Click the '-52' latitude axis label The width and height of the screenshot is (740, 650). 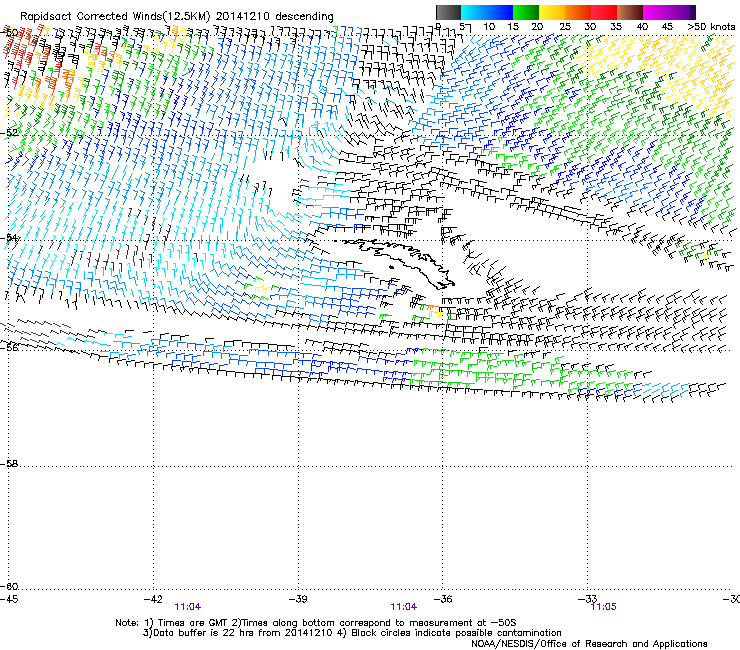click(x=9, y=133)
